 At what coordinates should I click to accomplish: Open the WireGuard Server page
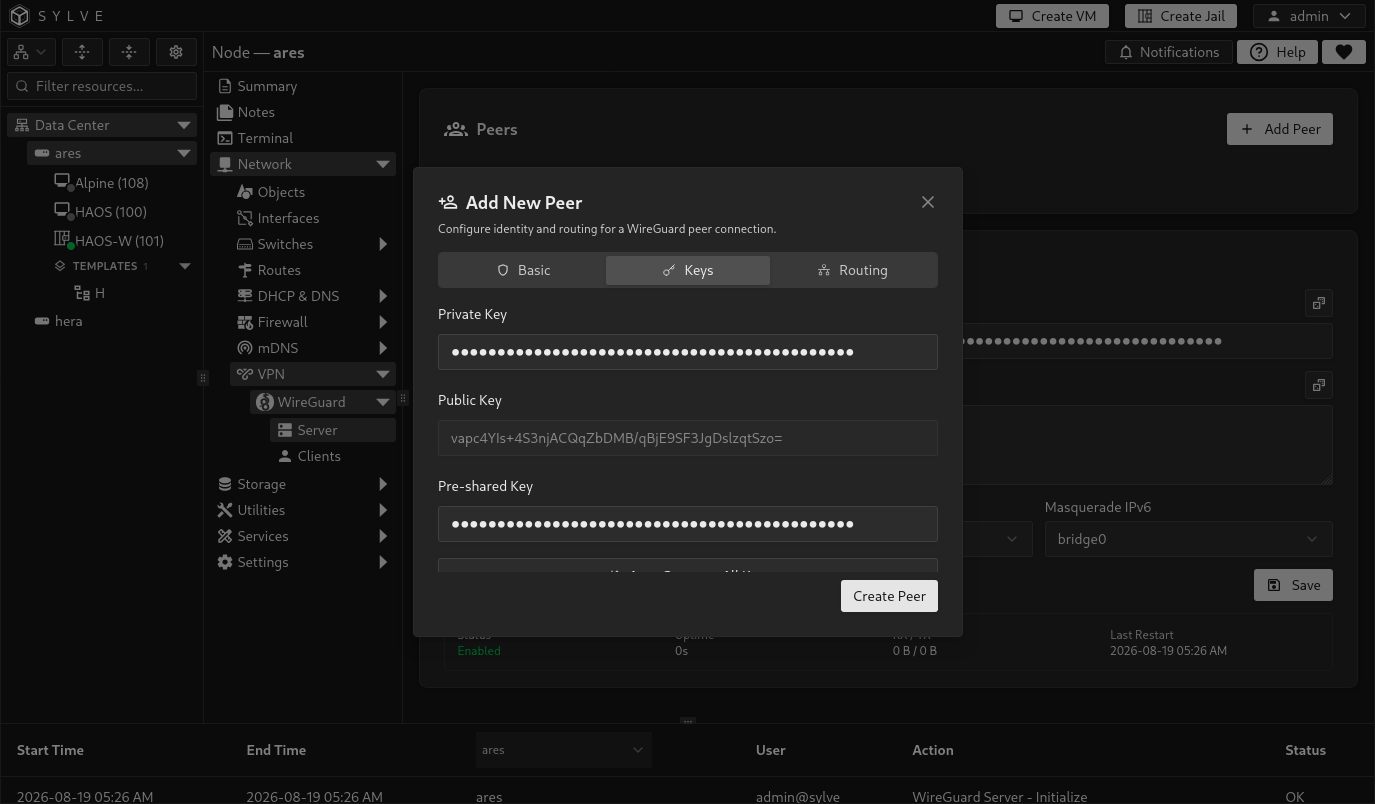333,430
